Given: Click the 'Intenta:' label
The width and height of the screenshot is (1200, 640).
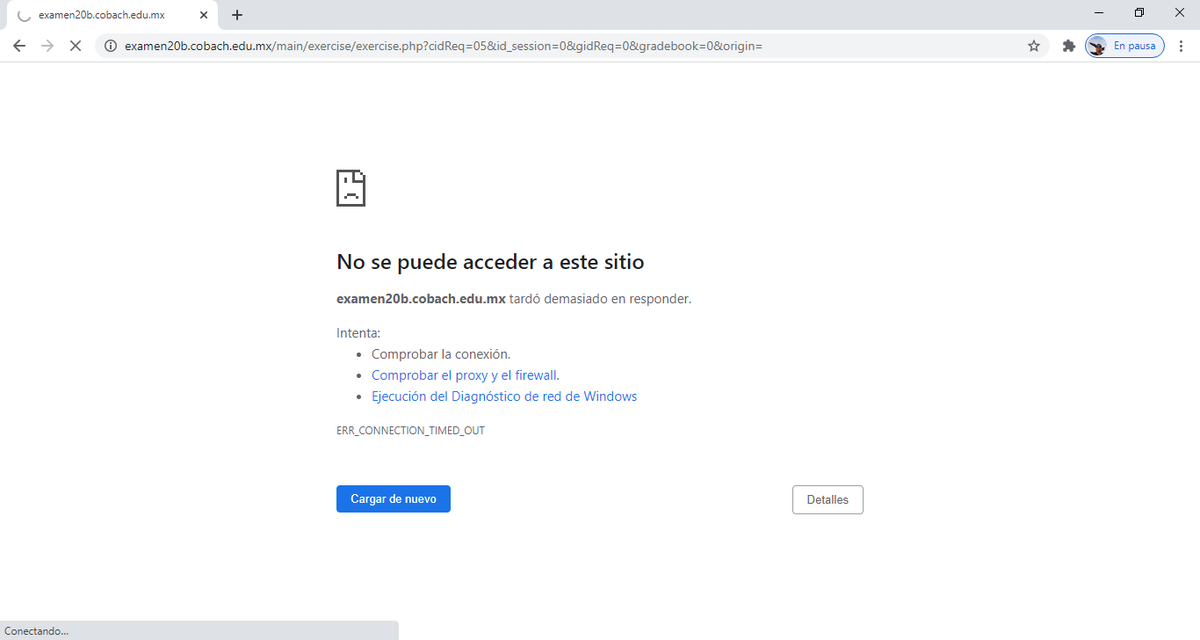Looking at the screenshot, I should pyautogui.click(x=358, y=333).
